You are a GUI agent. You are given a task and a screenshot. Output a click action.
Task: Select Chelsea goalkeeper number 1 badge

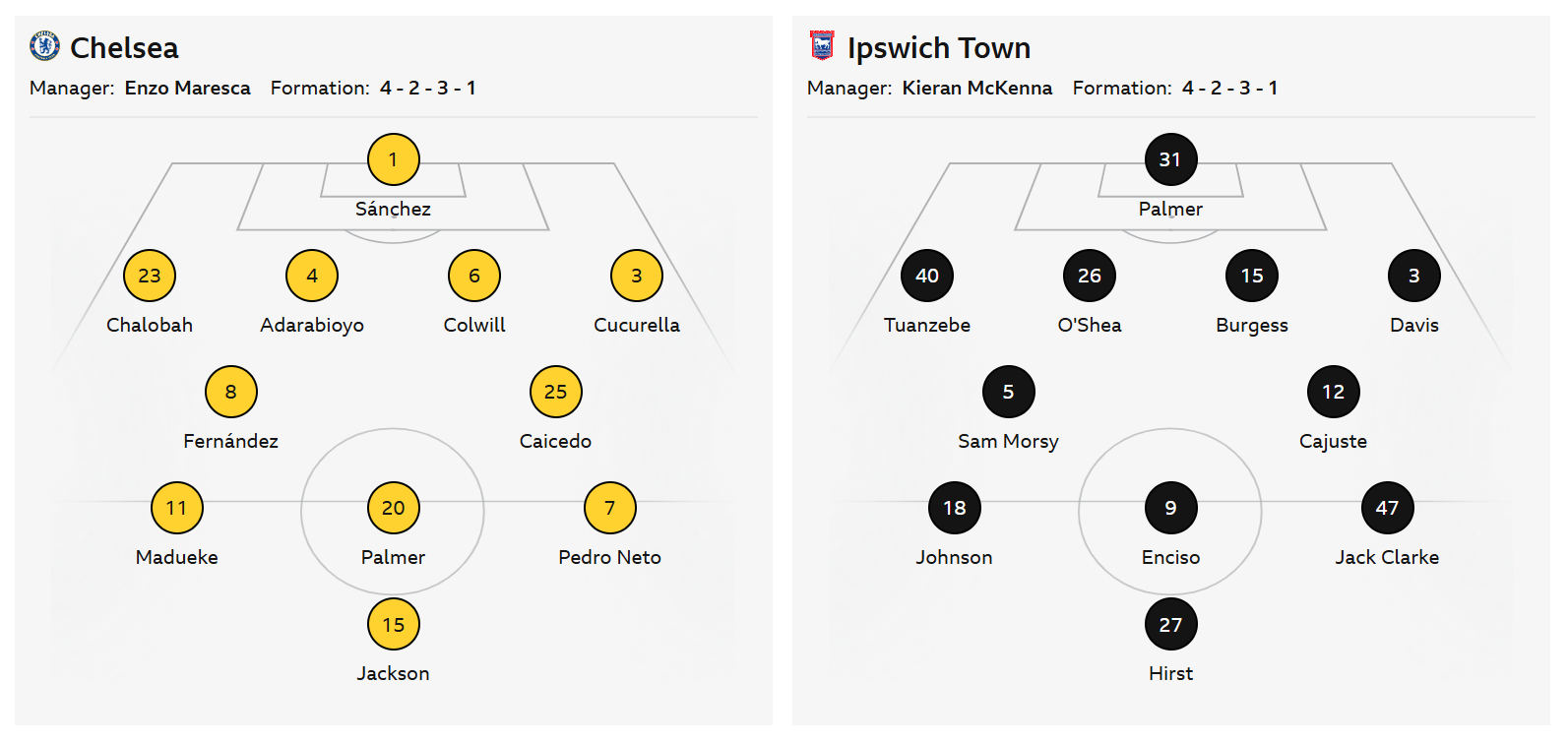pos(394,159)
